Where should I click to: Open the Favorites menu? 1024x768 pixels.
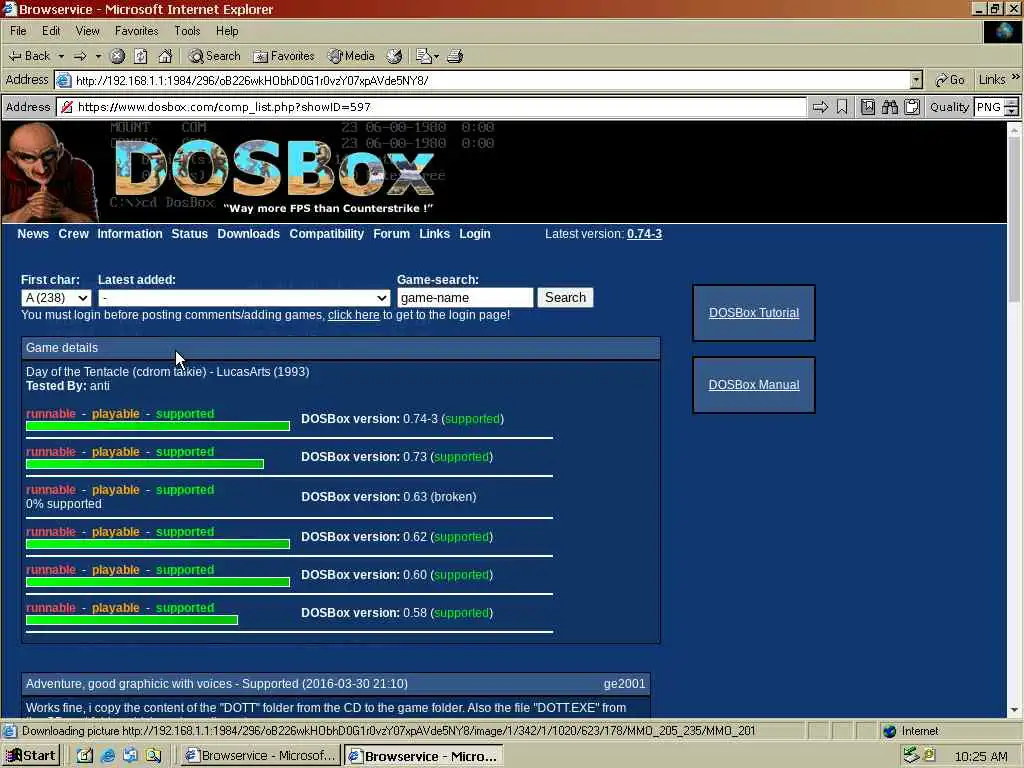point(136,31)
